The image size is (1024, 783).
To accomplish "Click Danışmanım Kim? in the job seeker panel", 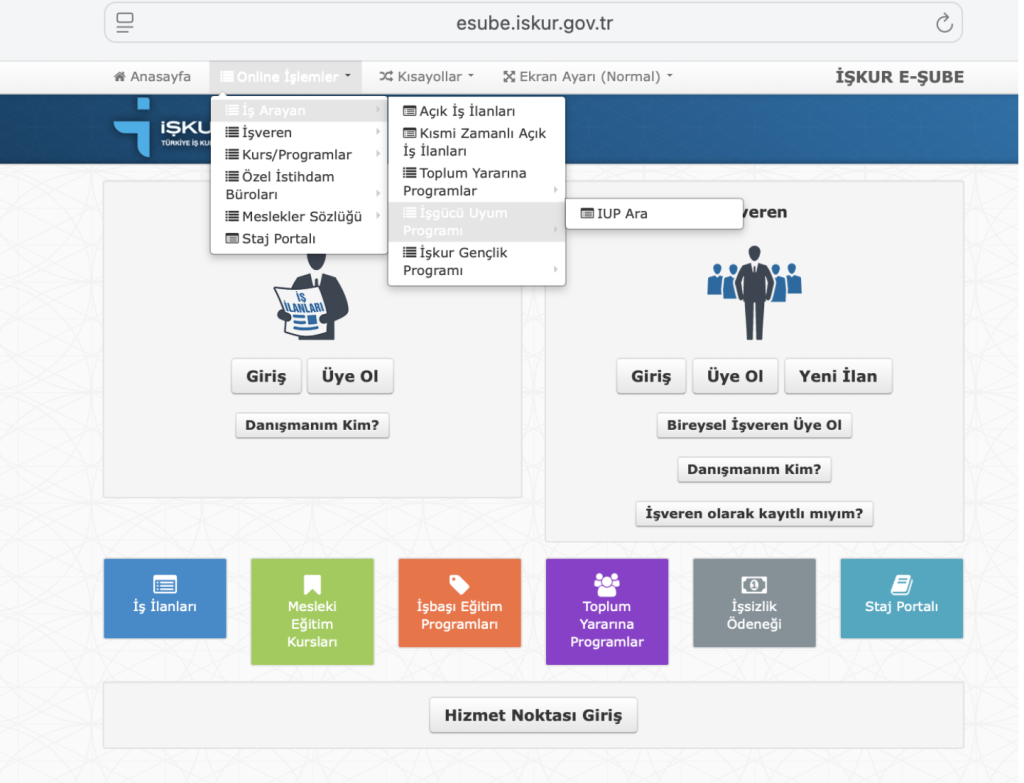I will (312, 425).
